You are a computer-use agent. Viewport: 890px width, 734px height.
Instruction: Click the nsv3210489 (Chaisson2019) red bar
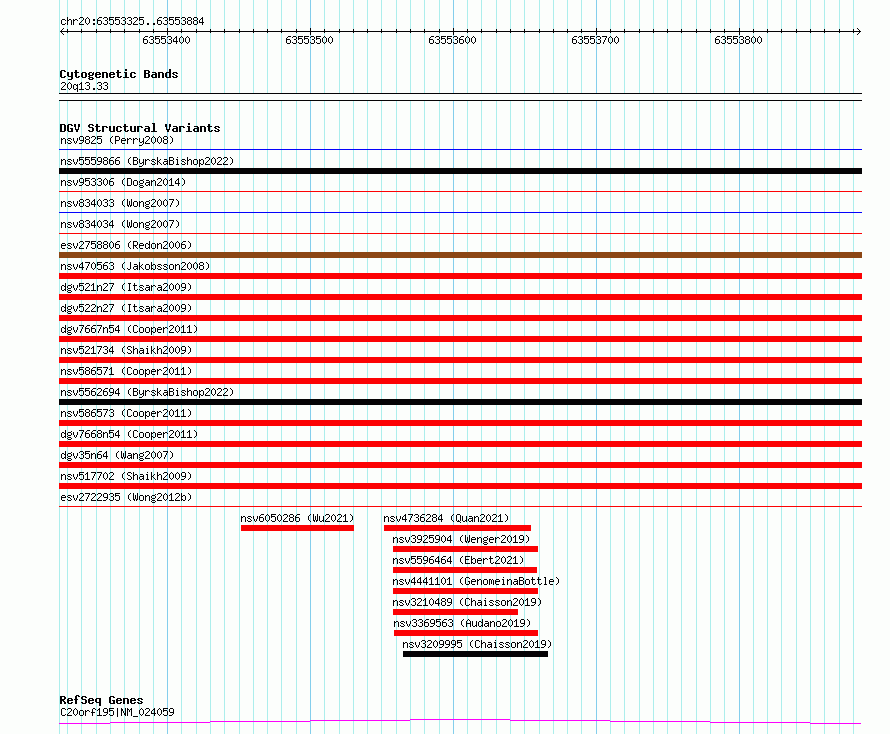(455, 613)
